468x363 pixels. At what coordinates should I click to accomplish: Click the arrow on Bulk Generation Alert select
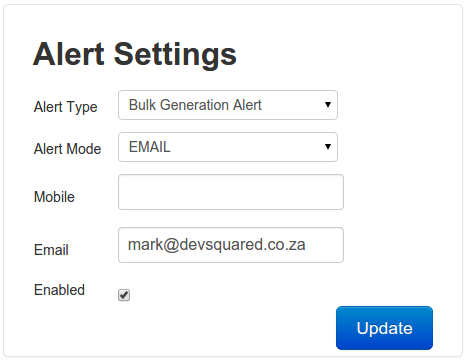pos(328,105)
